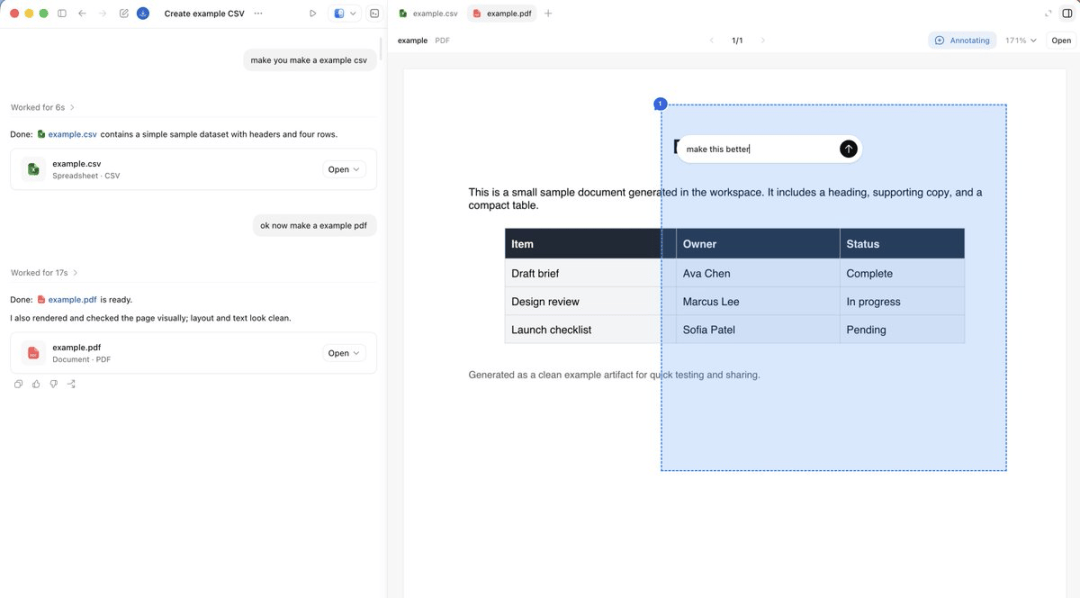Click the '1/1' page indicator
This screenshot has width=1080, height=598.
(737, 41)
